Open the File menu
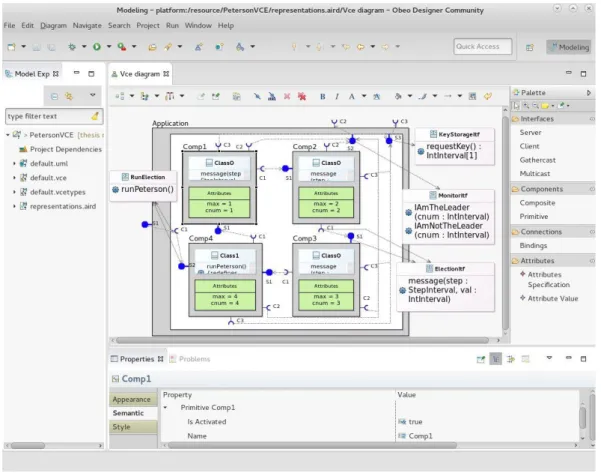This screenshot has width=601, height=473. (9, 26)
